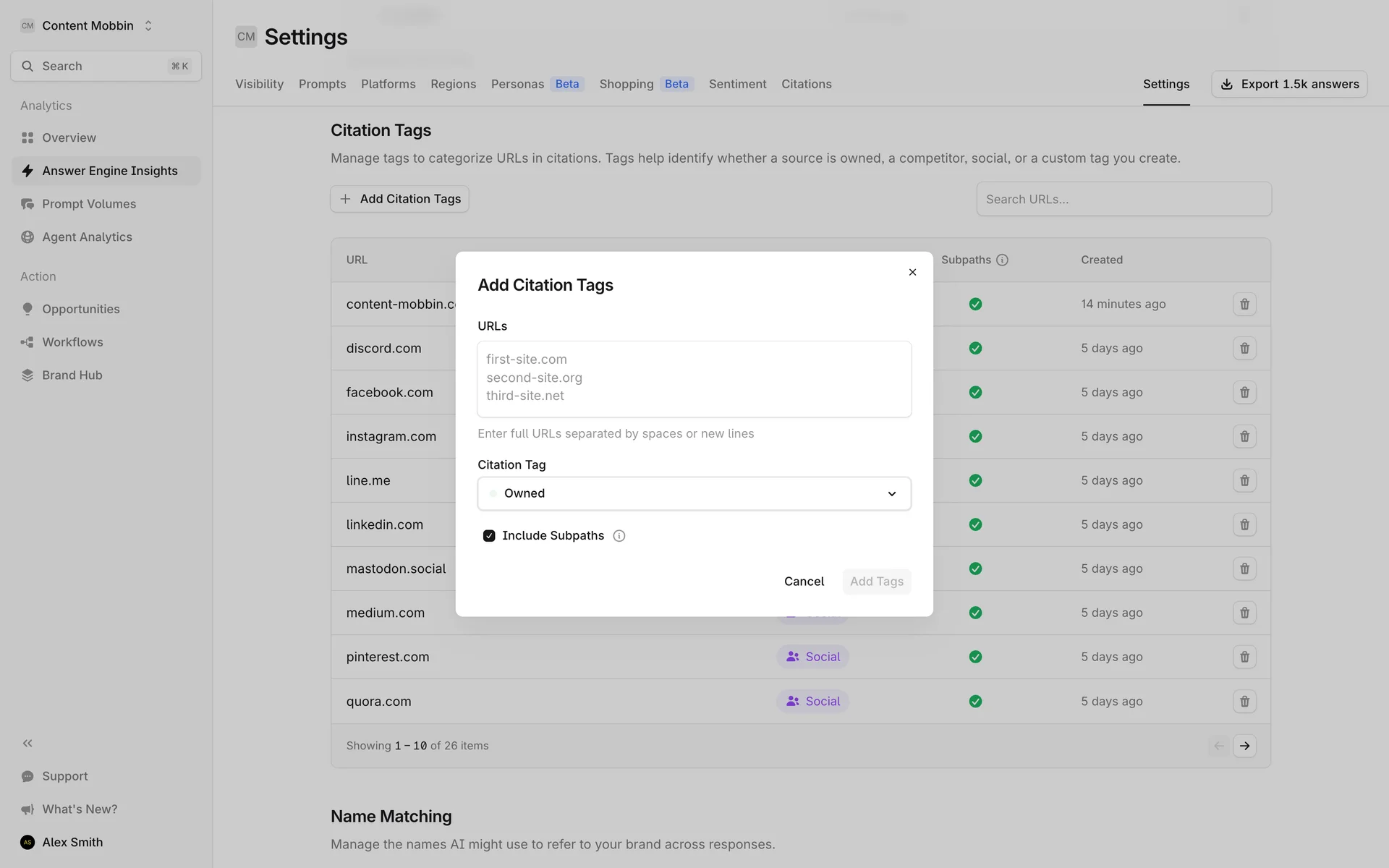The width and height of the screenshot is (1389, 868).
Task: Click into the URLs text area
Action: click(x=694, y=379)
